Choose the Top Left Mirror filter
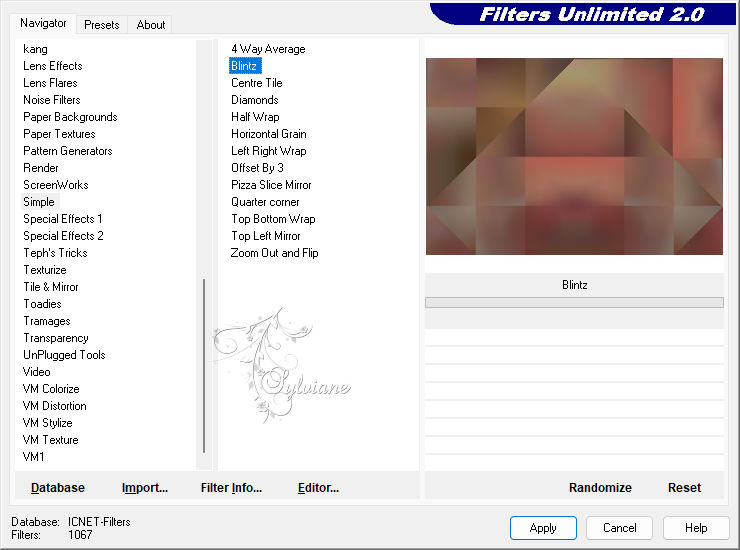The image size is (740, 550). click(x=266, y=236)
